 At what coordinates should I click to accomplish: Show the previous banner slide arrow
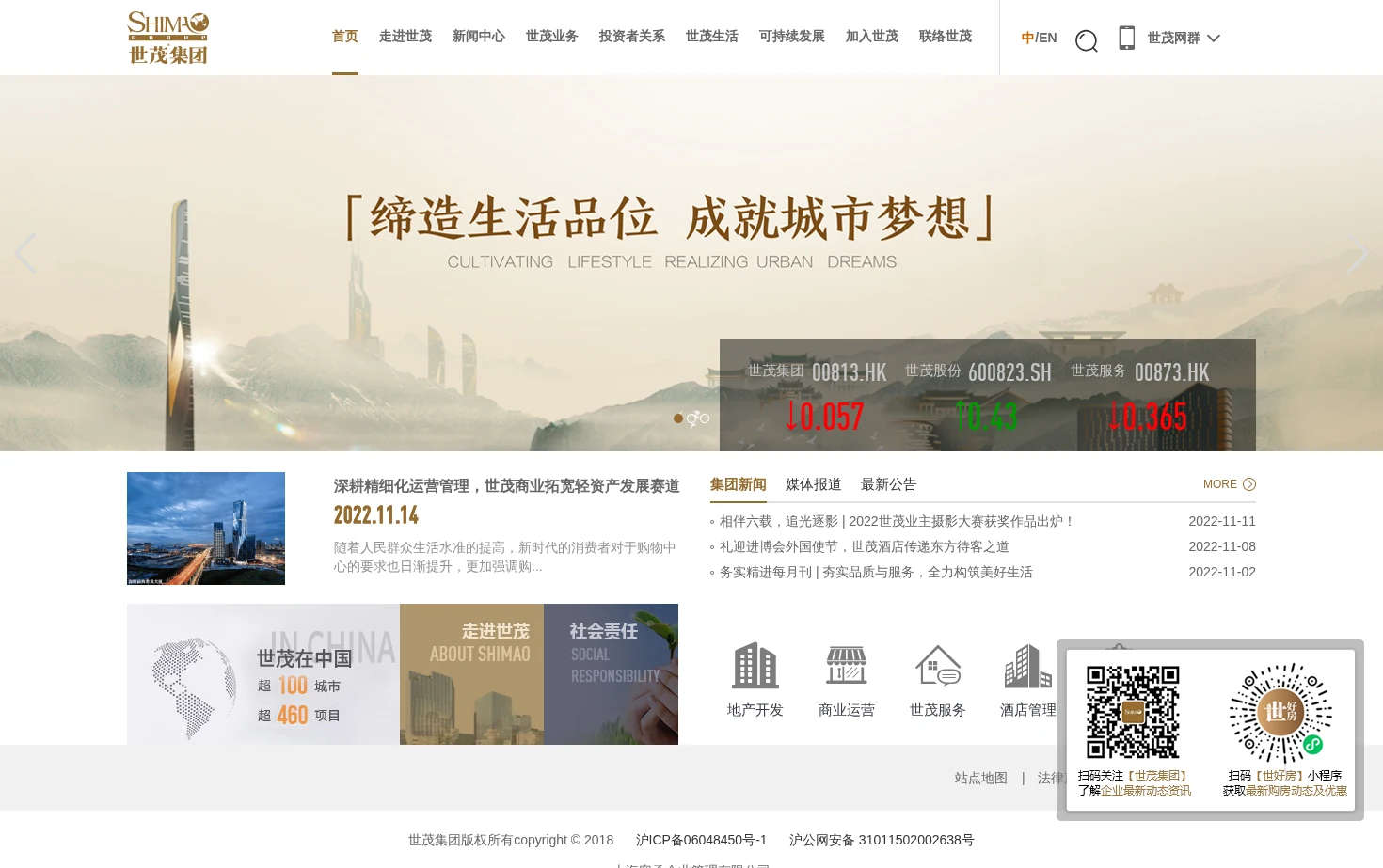(x=25, y=253)
